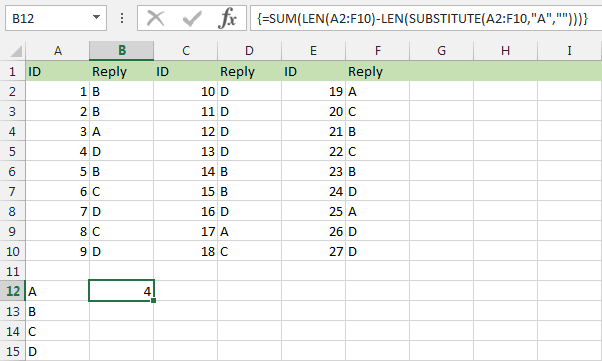Select row 12 header

click(13, 291)
